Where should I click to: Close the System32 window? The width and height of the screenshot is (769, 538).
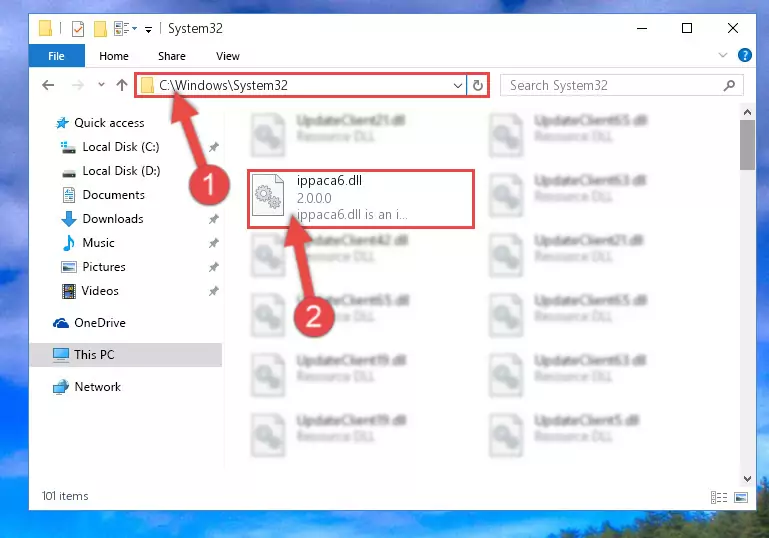pyautogui.click(x=733, y=28)
